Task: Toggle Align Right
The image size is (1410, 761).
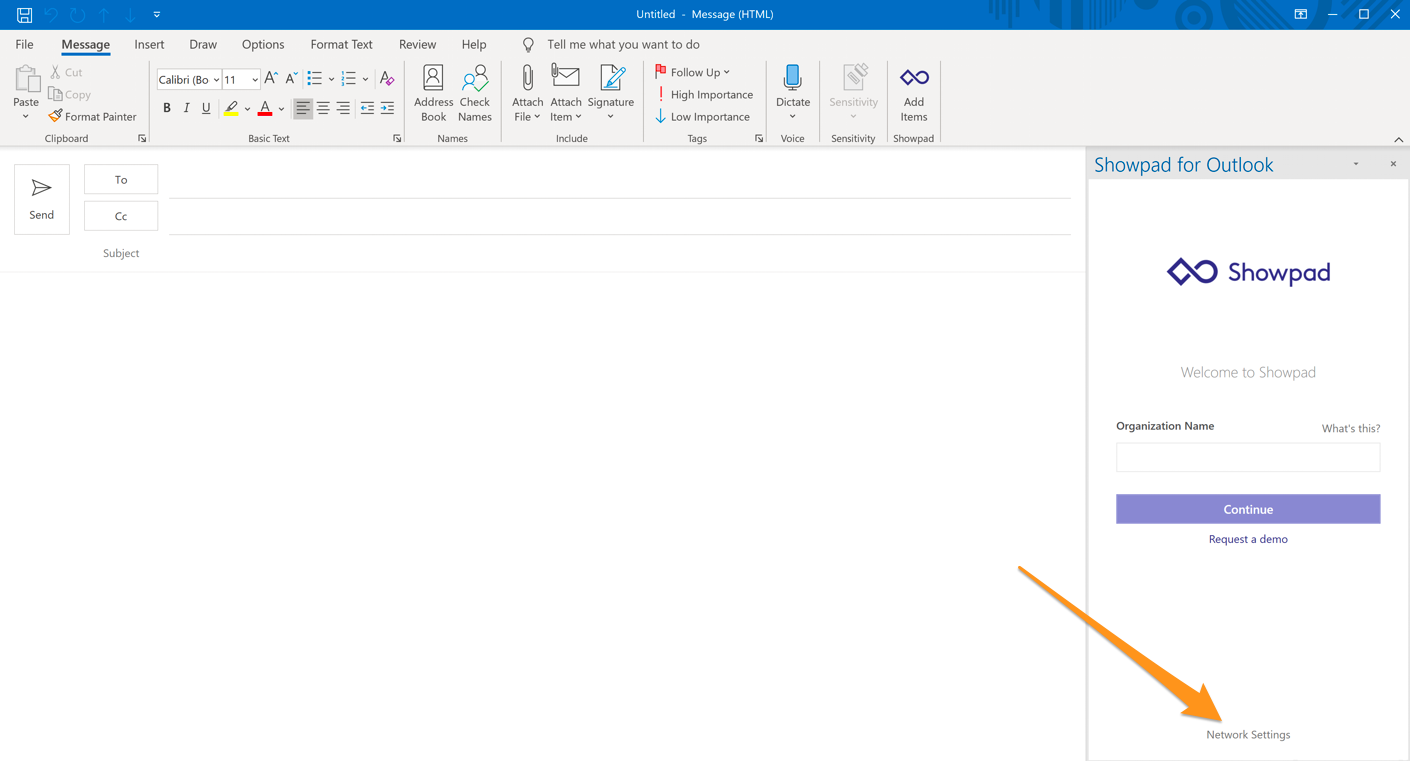Action: [x=343, y=108]
